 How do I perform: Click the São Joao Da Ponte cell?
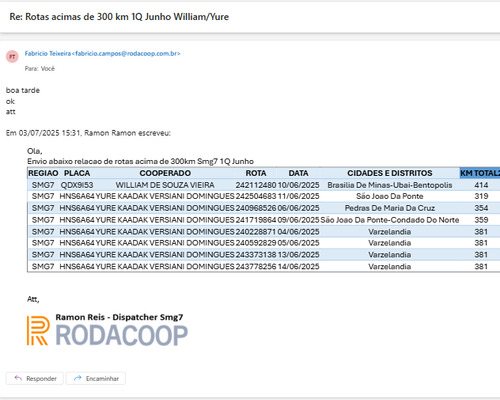[x=390, y=196]
